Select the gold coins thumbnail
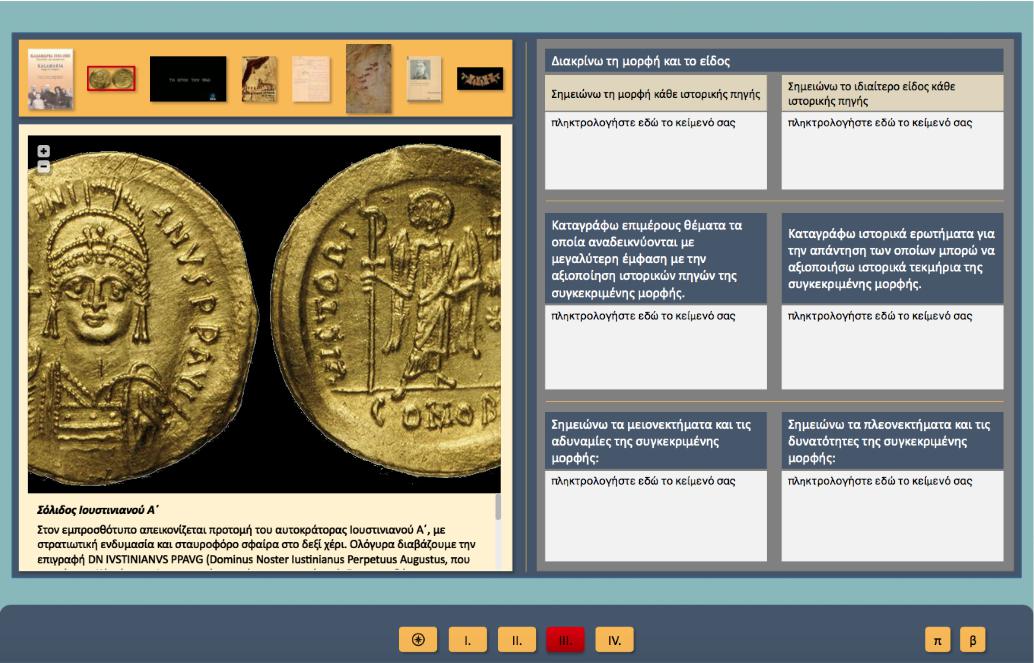 (x=111, y=79)
